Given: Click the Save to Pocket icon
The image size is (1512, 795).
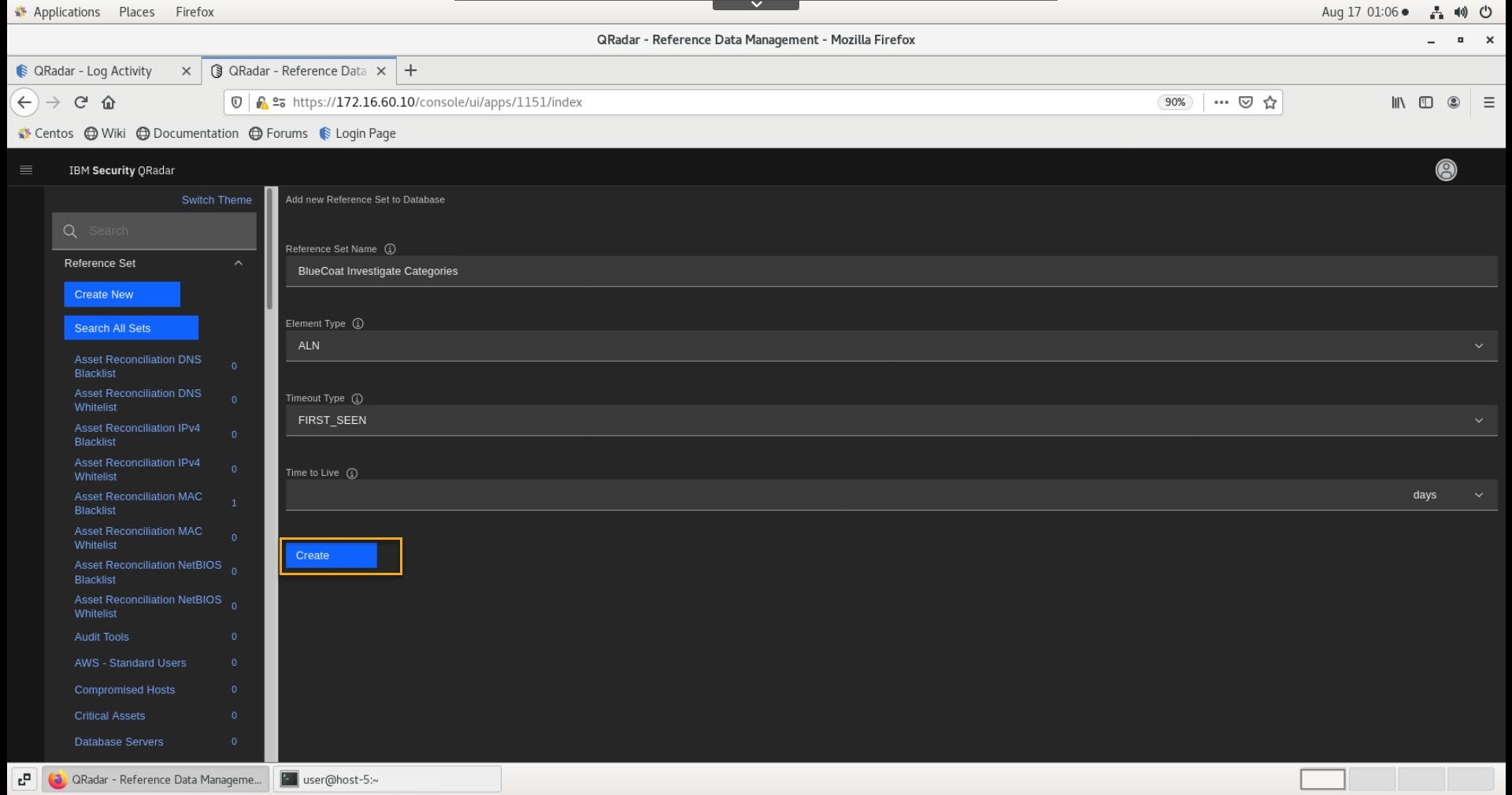Looking at the screenshot, I should 1246,102.
